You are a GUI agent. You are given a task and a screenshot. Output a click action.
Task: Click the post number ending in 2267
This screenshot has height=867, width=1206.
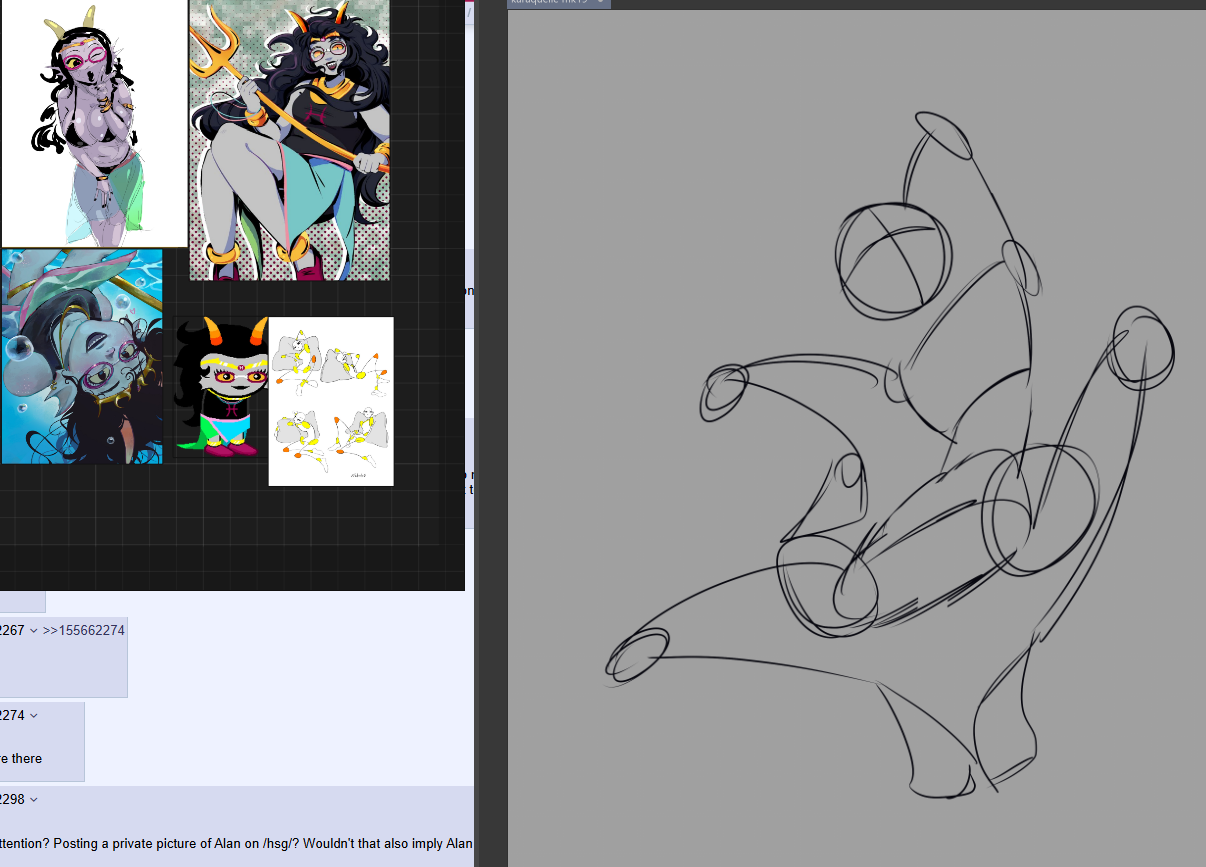click(12, 630)
